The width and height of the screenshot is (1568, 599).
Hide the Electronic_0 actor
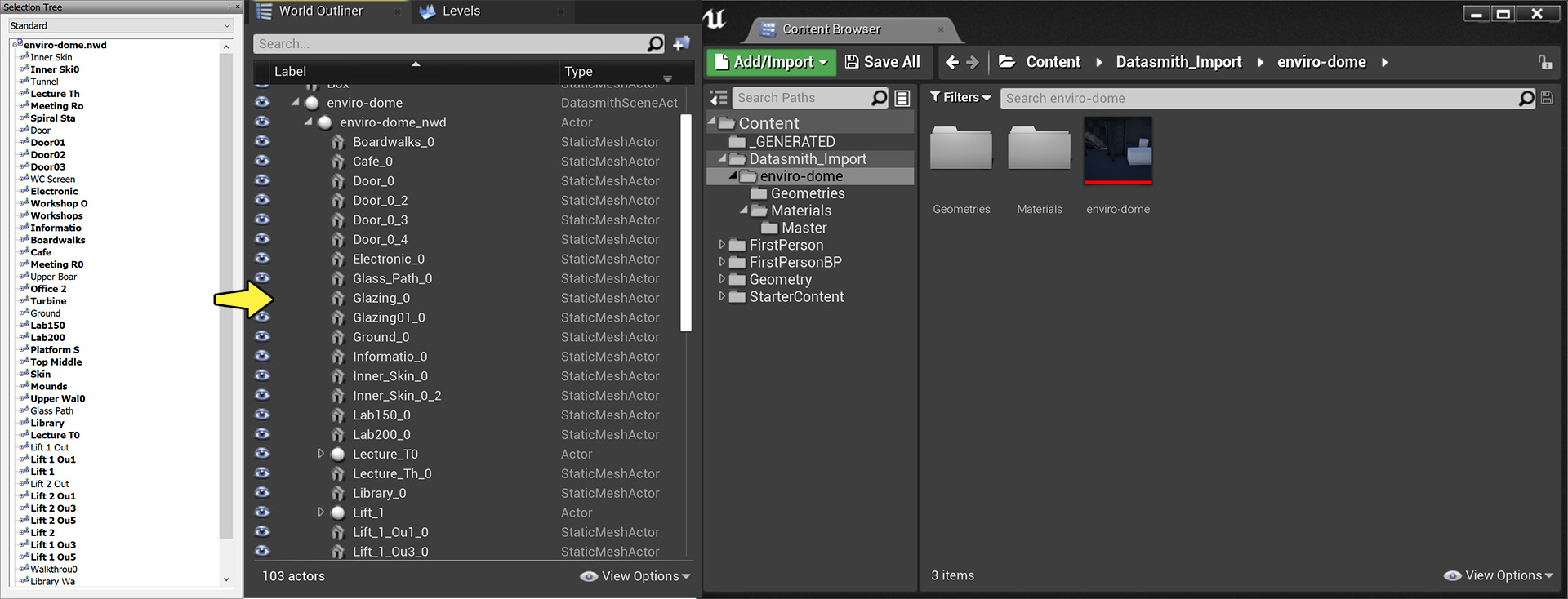[x=262, y=259]
